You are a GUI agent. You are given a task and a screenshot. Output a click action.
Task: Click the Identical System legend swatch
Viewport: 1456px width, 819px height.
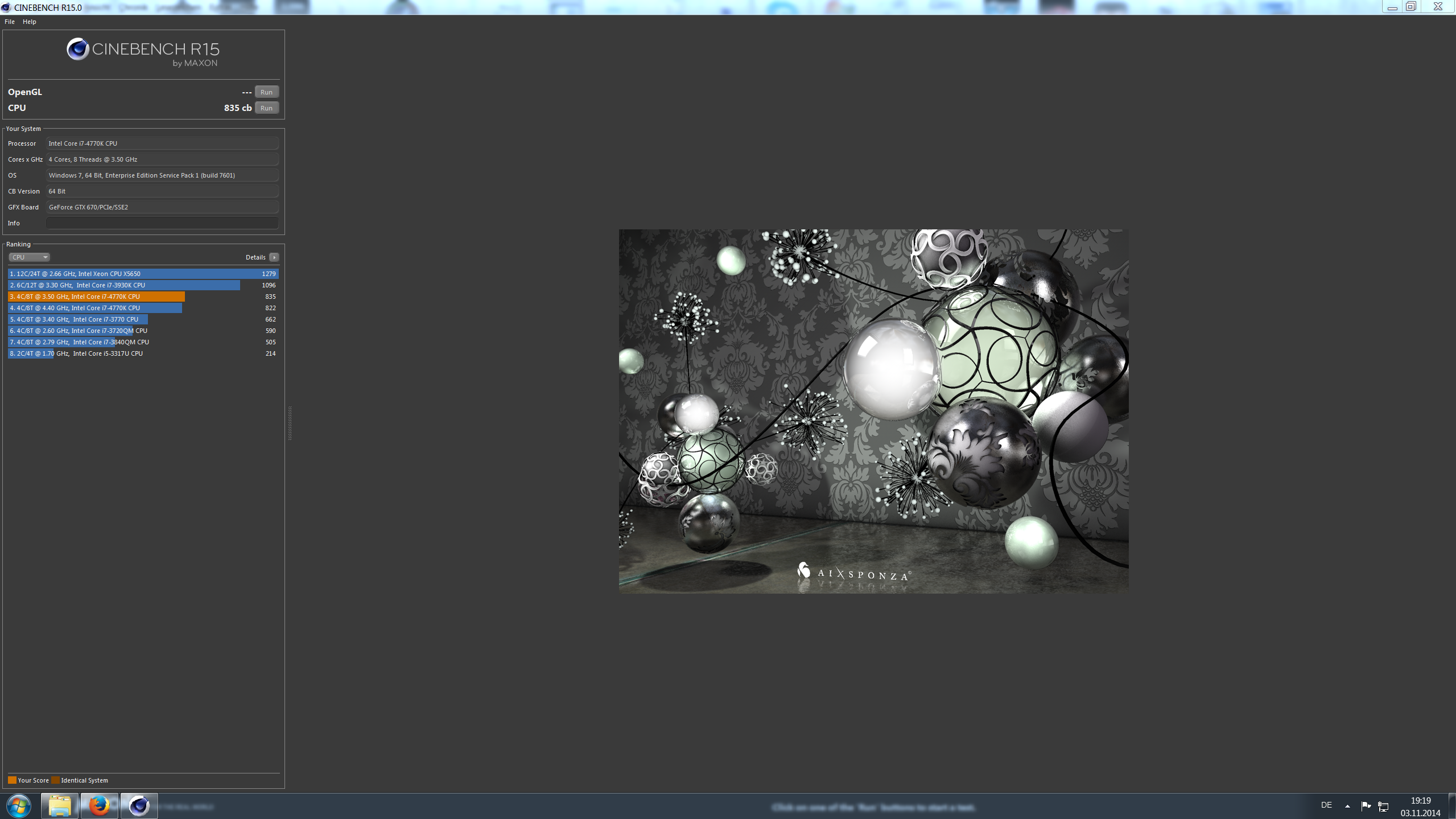55,780
